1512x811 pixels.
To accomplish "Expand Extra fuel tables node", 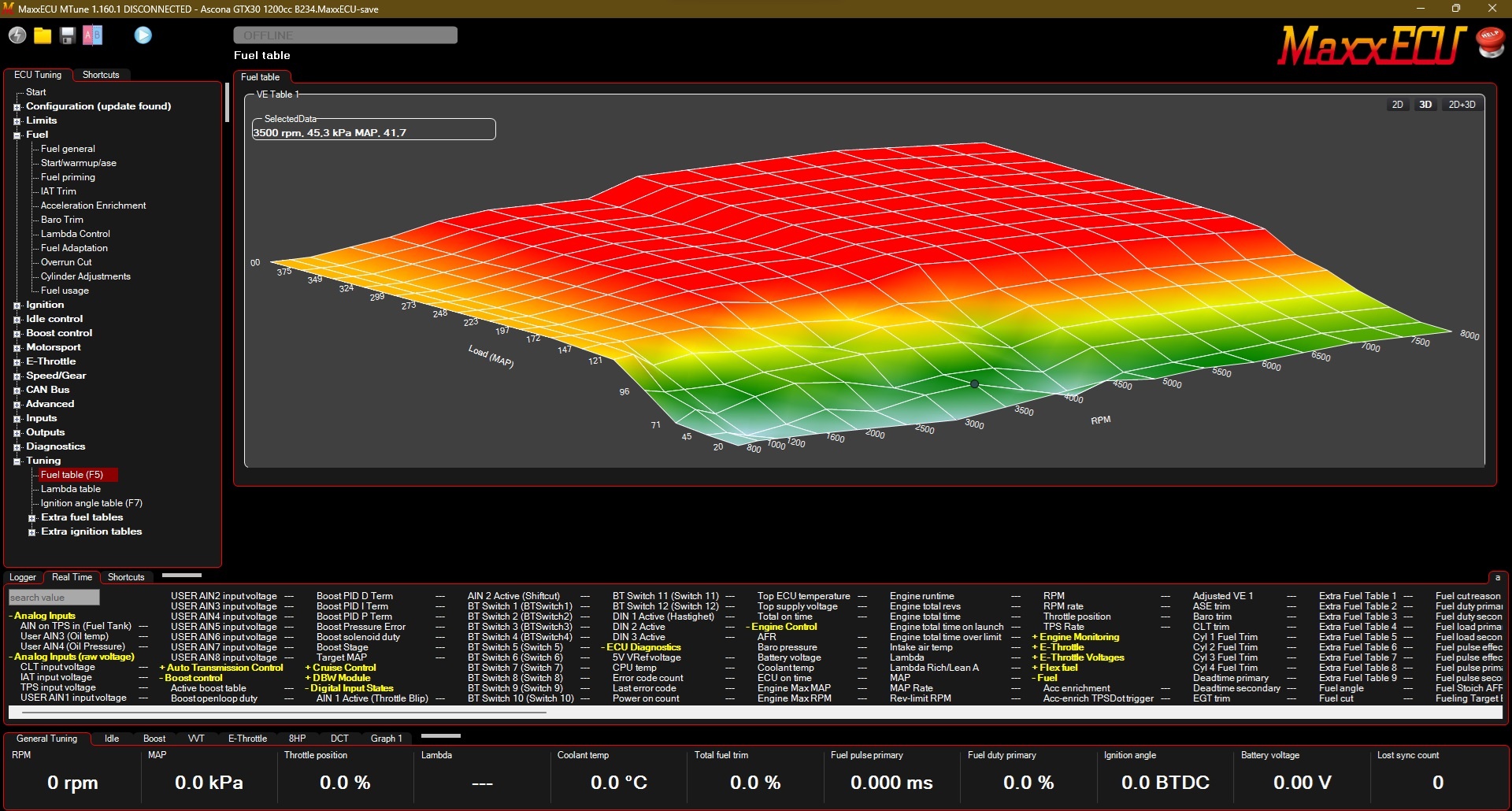I will pyautogui.click(x=32, y=518).
